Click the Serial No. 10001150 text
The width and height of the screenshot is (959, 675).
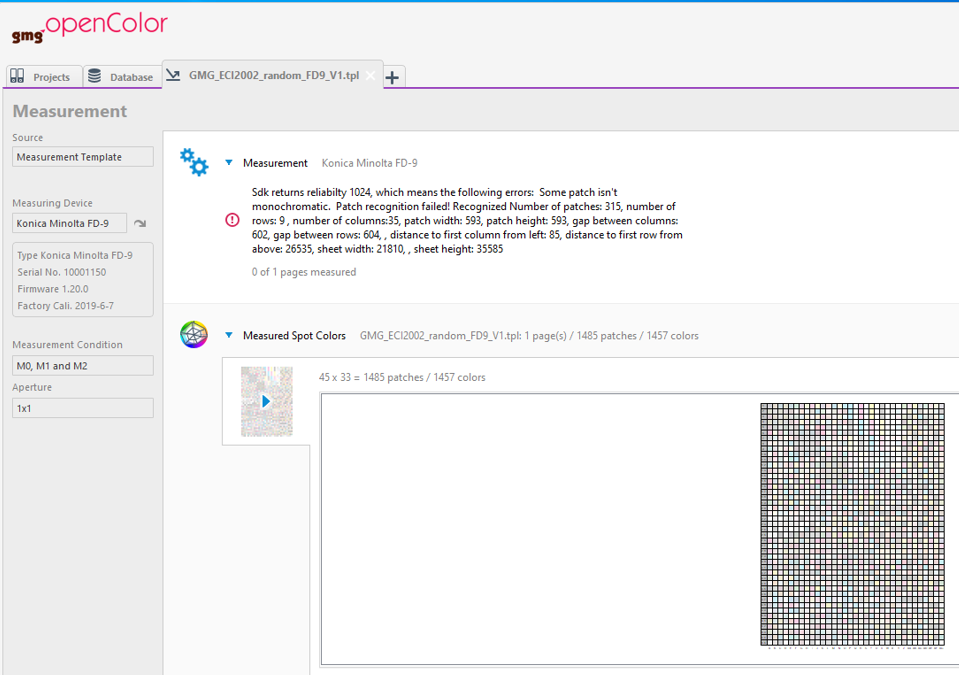pos(61,272)
